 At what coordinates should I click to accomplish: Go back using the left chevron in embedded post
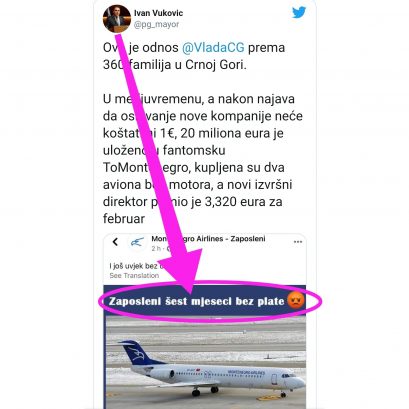pyautogui.click(x=115, y=242)
